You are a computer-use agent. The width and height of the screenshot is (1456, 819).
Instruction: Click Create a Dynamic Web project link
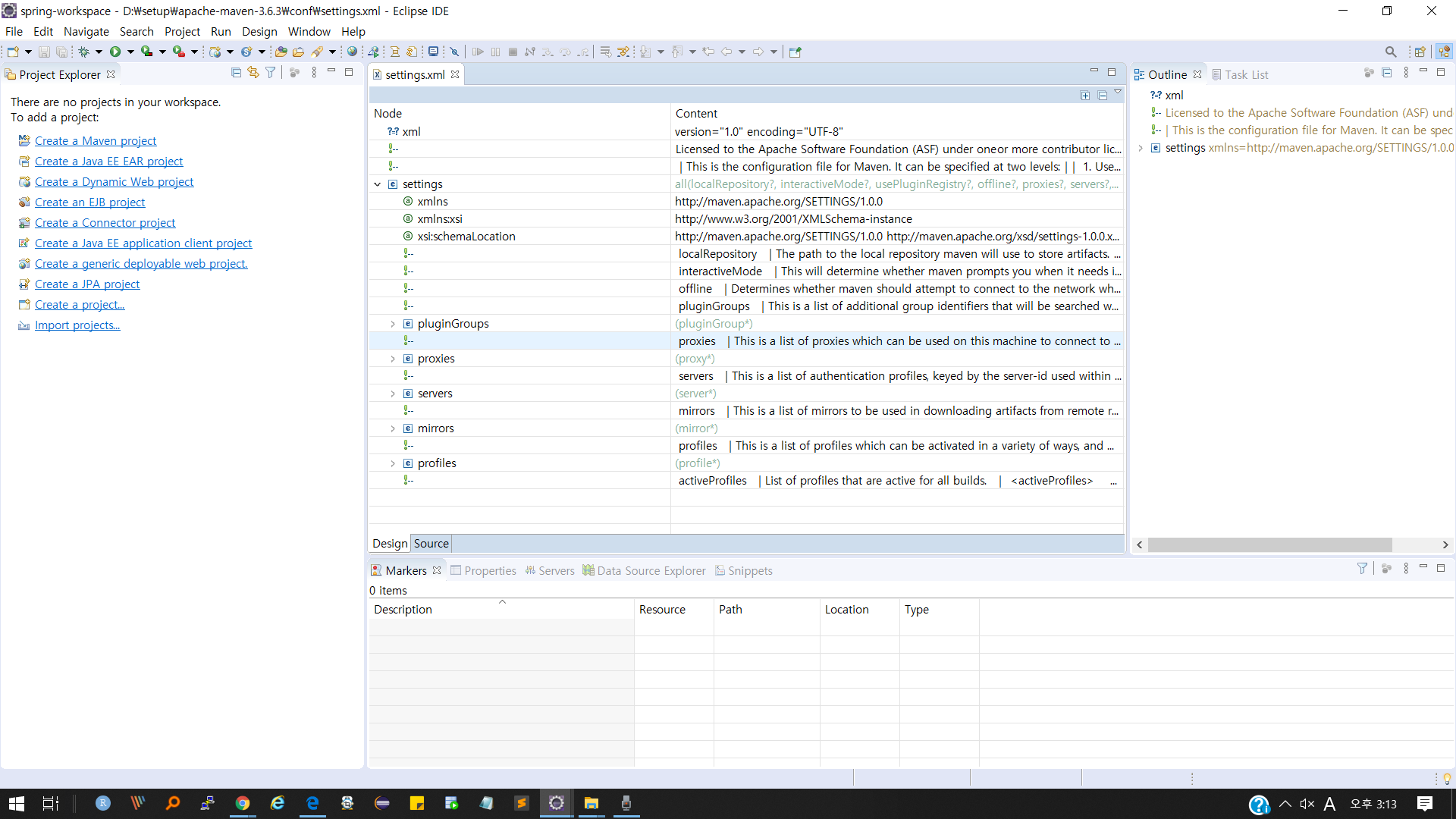pos(114,181)
